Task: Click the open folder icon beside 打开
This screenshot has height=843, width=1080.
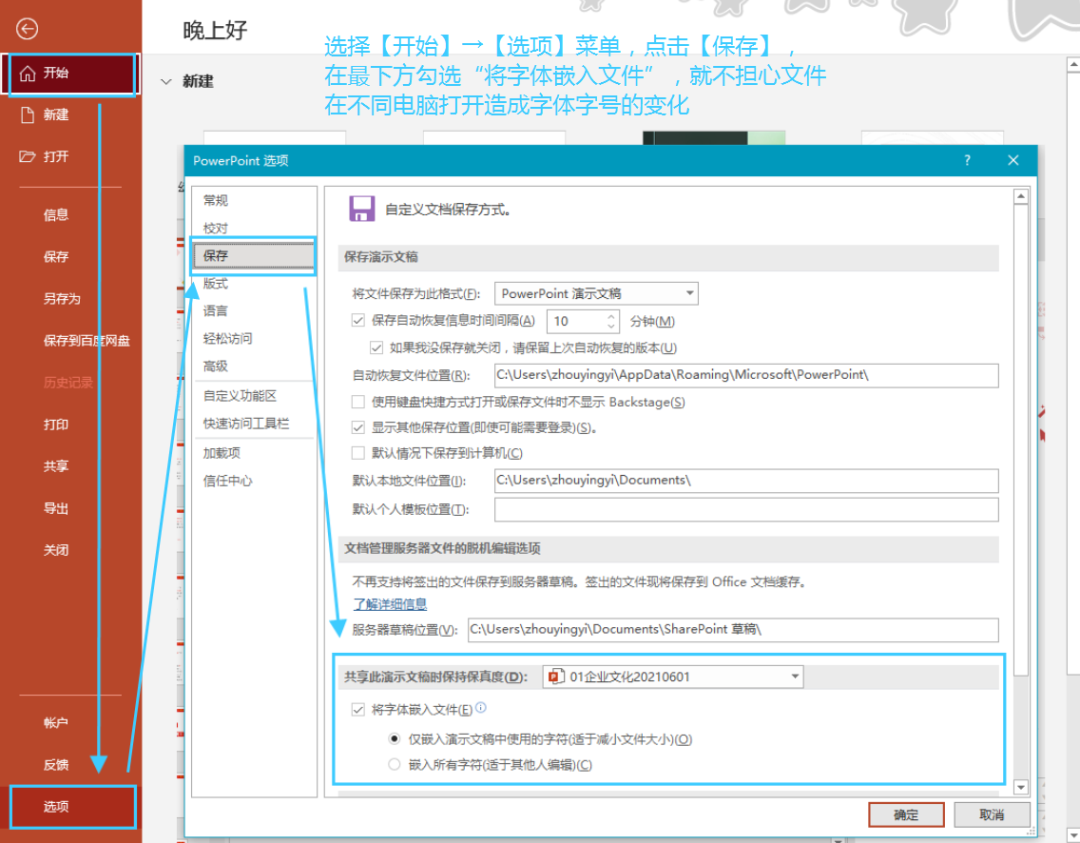Action: tap(28, 157)
